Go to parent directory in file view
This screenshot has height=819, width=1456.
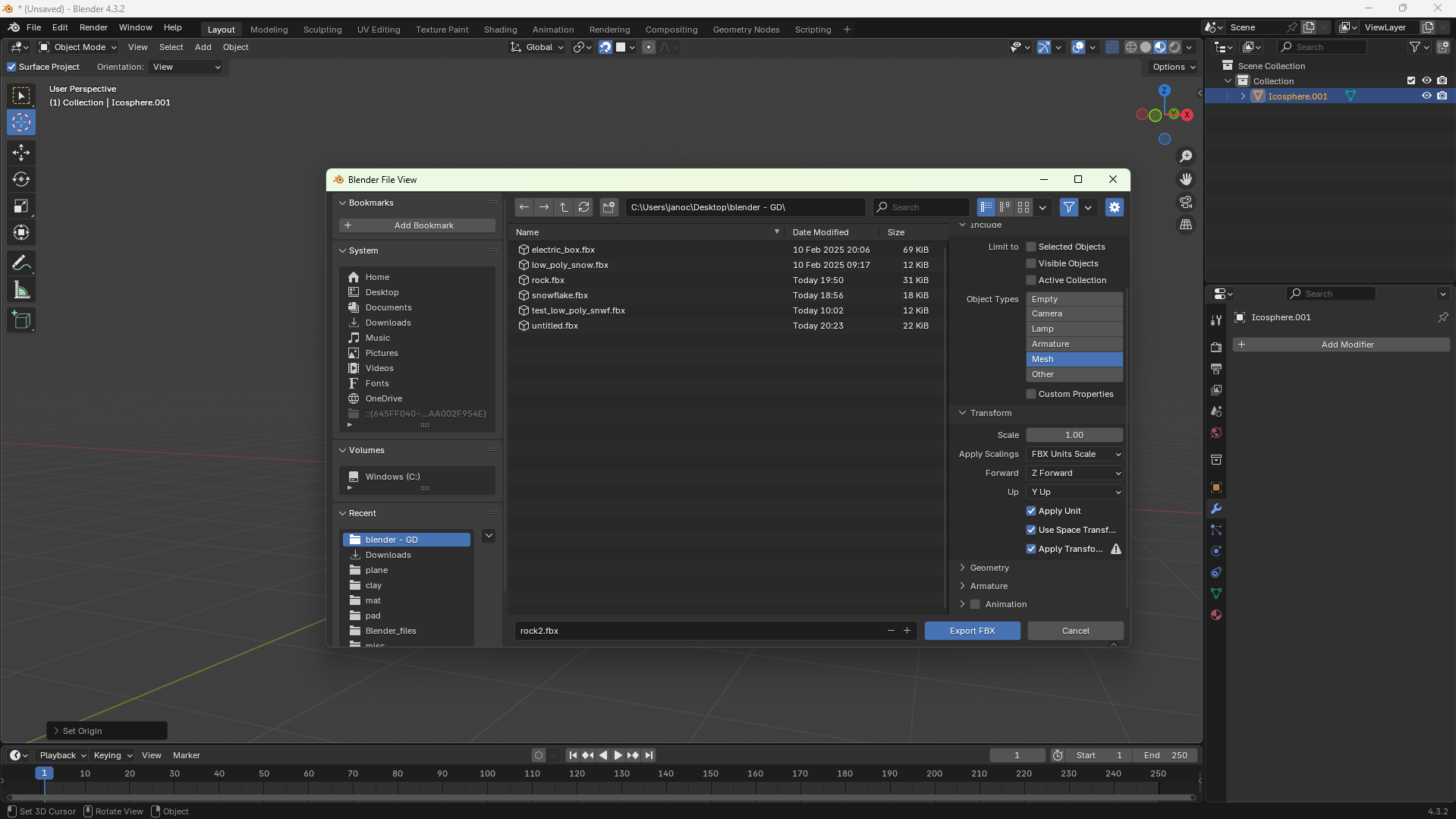(564, 207)
